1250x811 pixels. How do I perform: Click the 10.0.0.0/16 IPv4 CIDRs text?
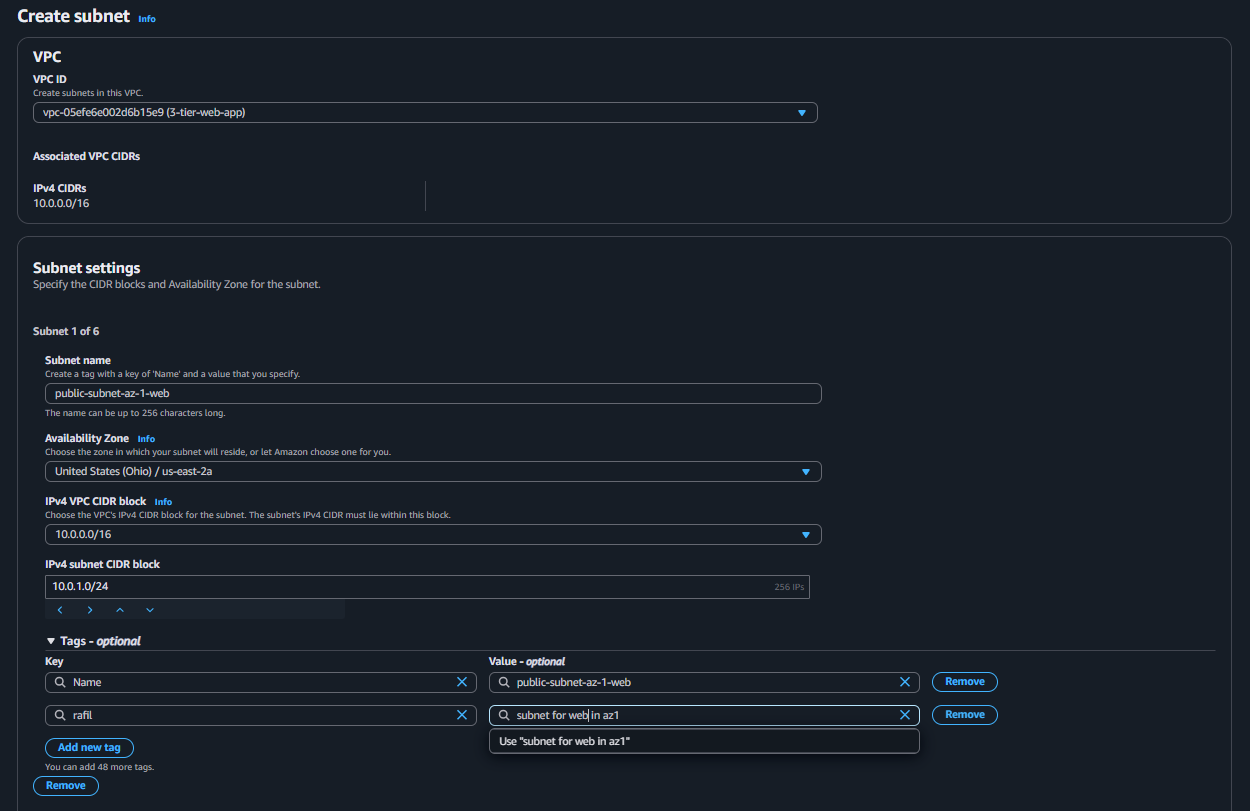62,204
